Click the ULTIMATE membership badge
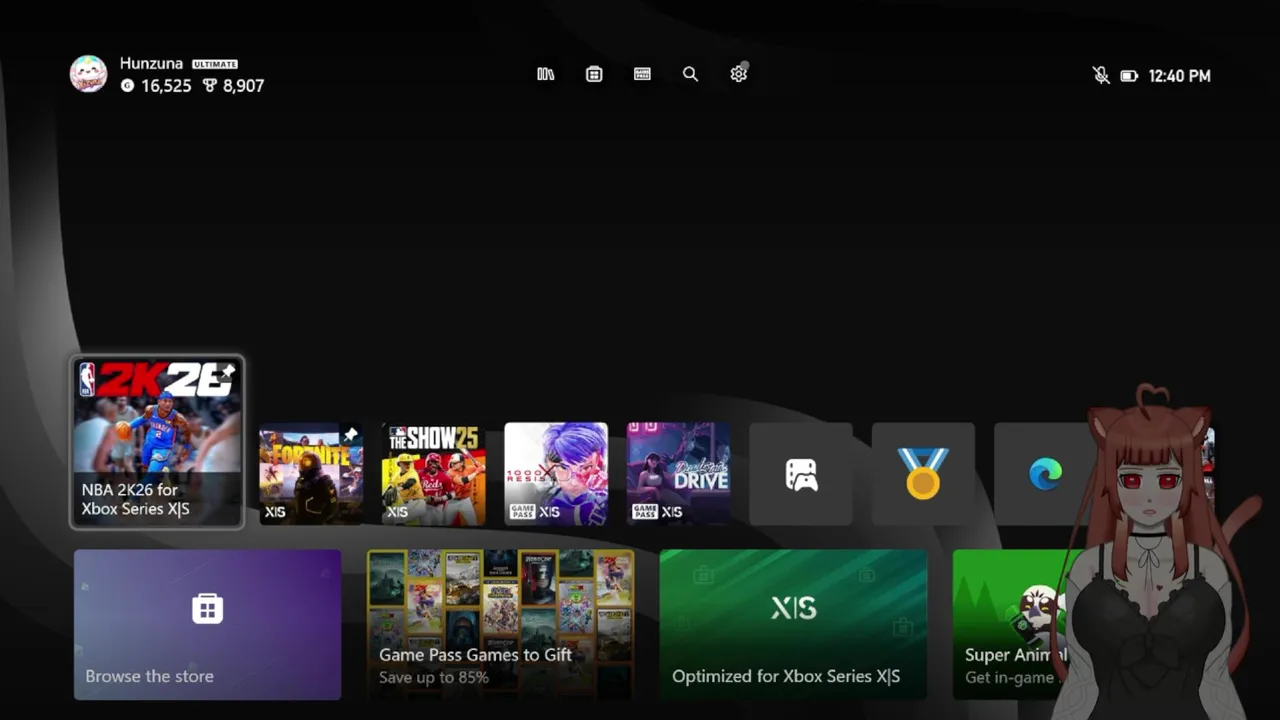Screen dimensions: 1280x720 click(x=215, y=64)
